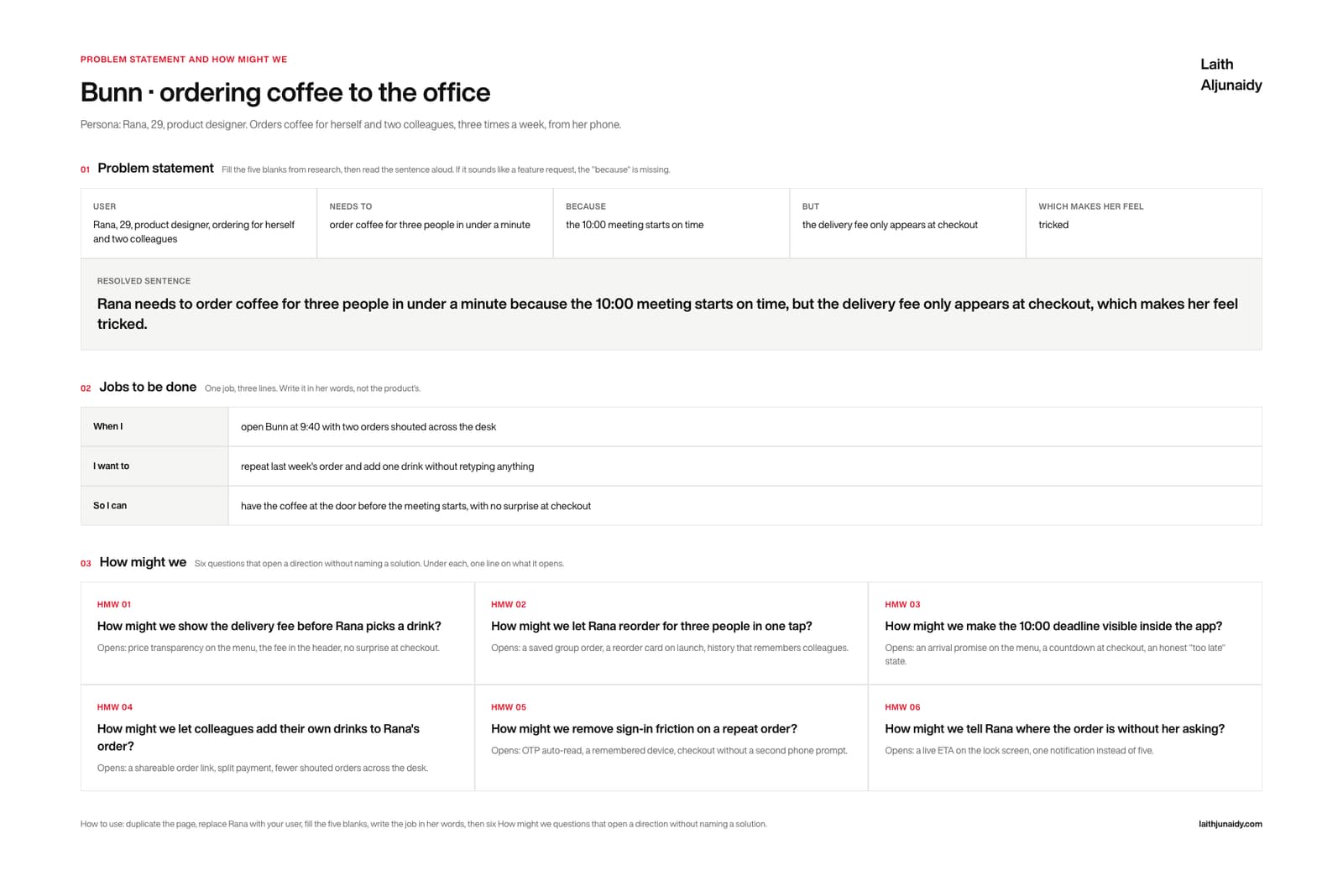1343x896 pixels.
Task: Select 'Opens: OTP auto-read' description
Action: click(669, 751)
